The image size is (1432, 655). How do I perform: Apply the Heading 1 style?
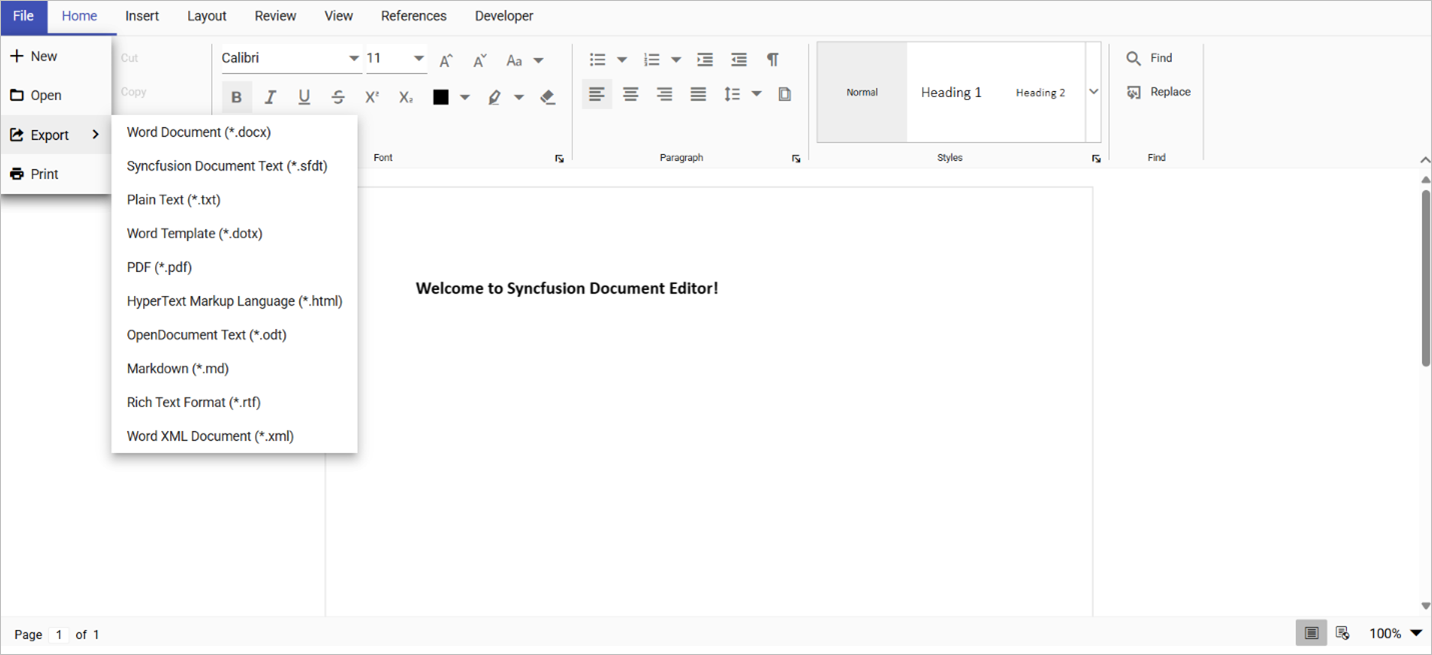pos(951,91)
